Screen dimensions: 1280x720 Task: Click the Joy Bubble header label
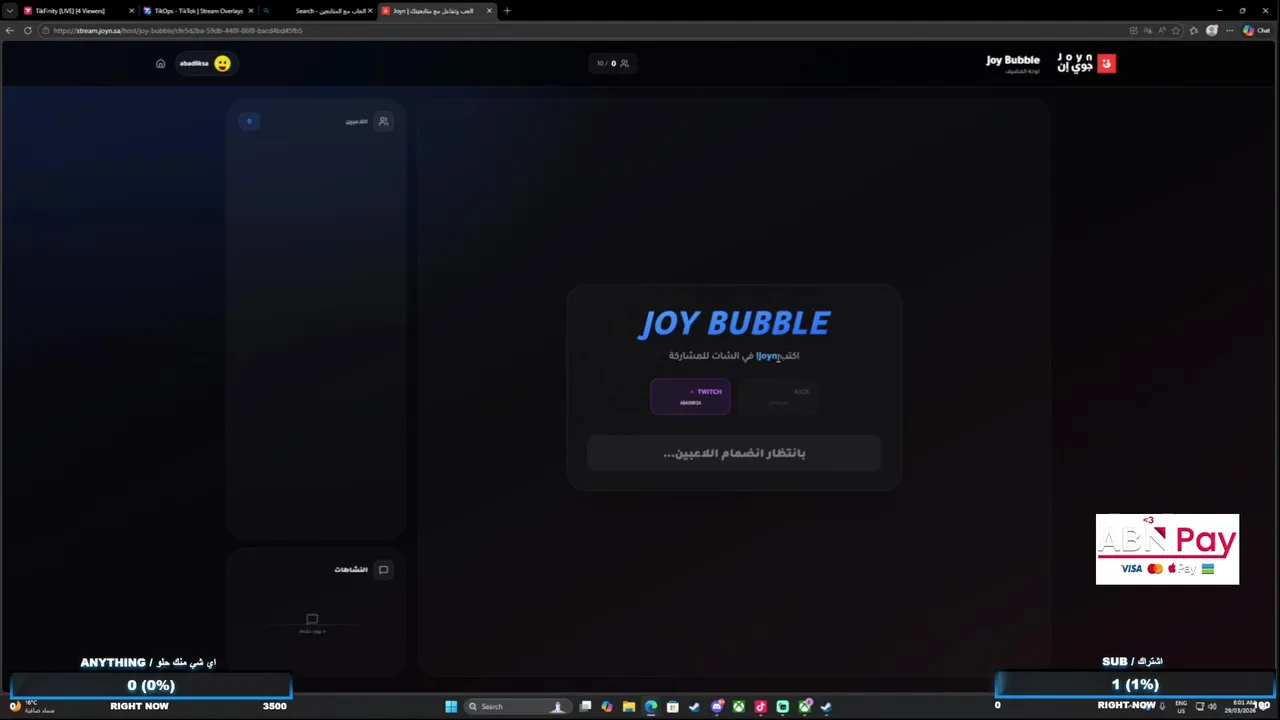coord(1013,60)
